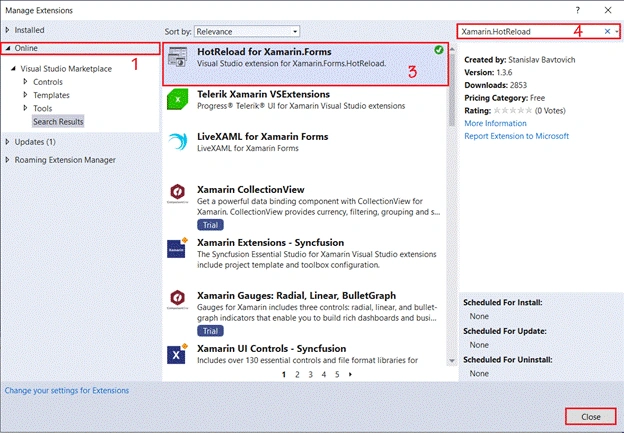
Task: Click the Xamarin UI Controls - Syncfusion icon
Action: [177, 353]
